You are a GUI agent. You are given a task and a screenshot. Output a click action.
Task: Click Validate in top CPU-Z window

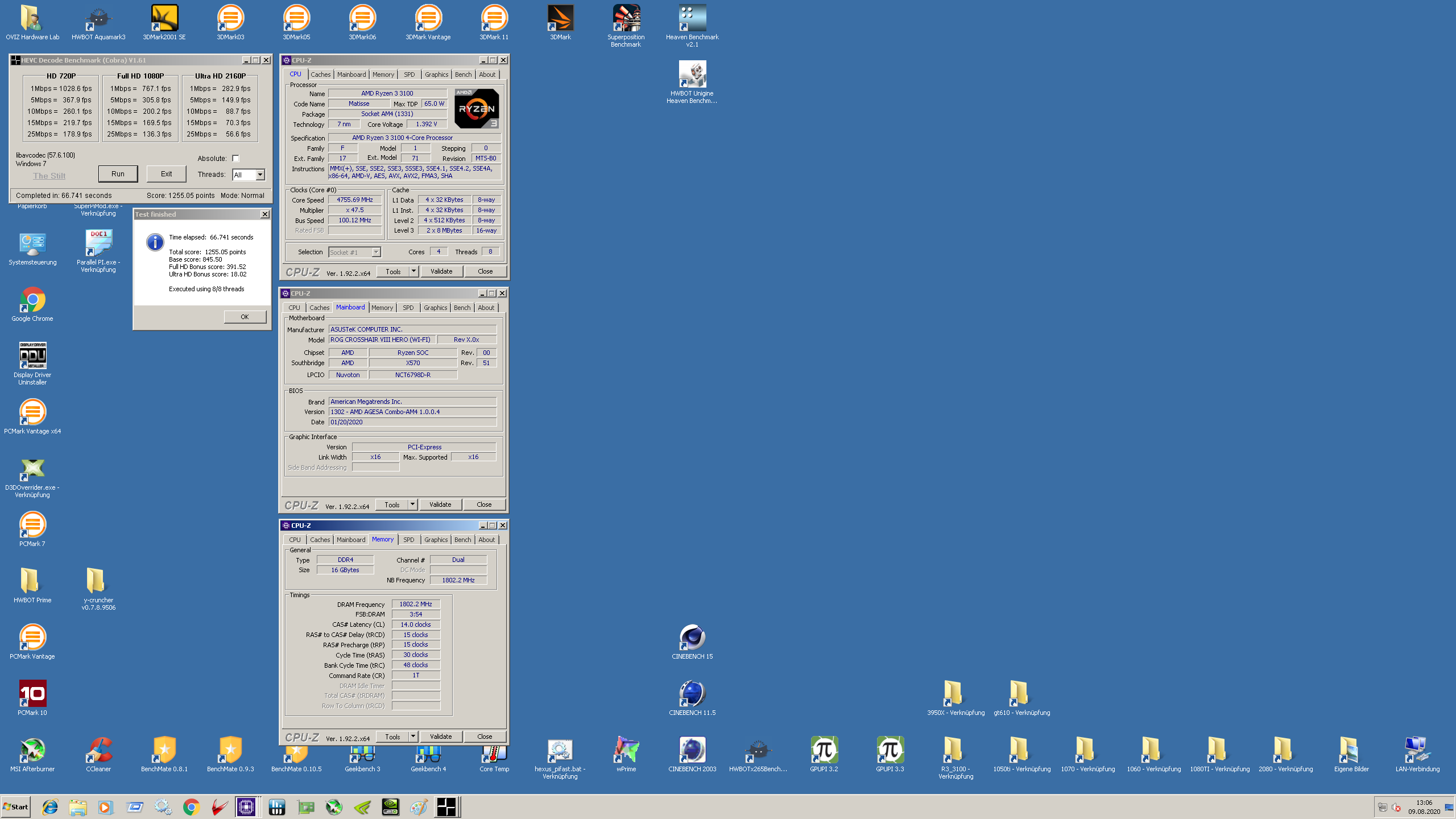point(441,271)
